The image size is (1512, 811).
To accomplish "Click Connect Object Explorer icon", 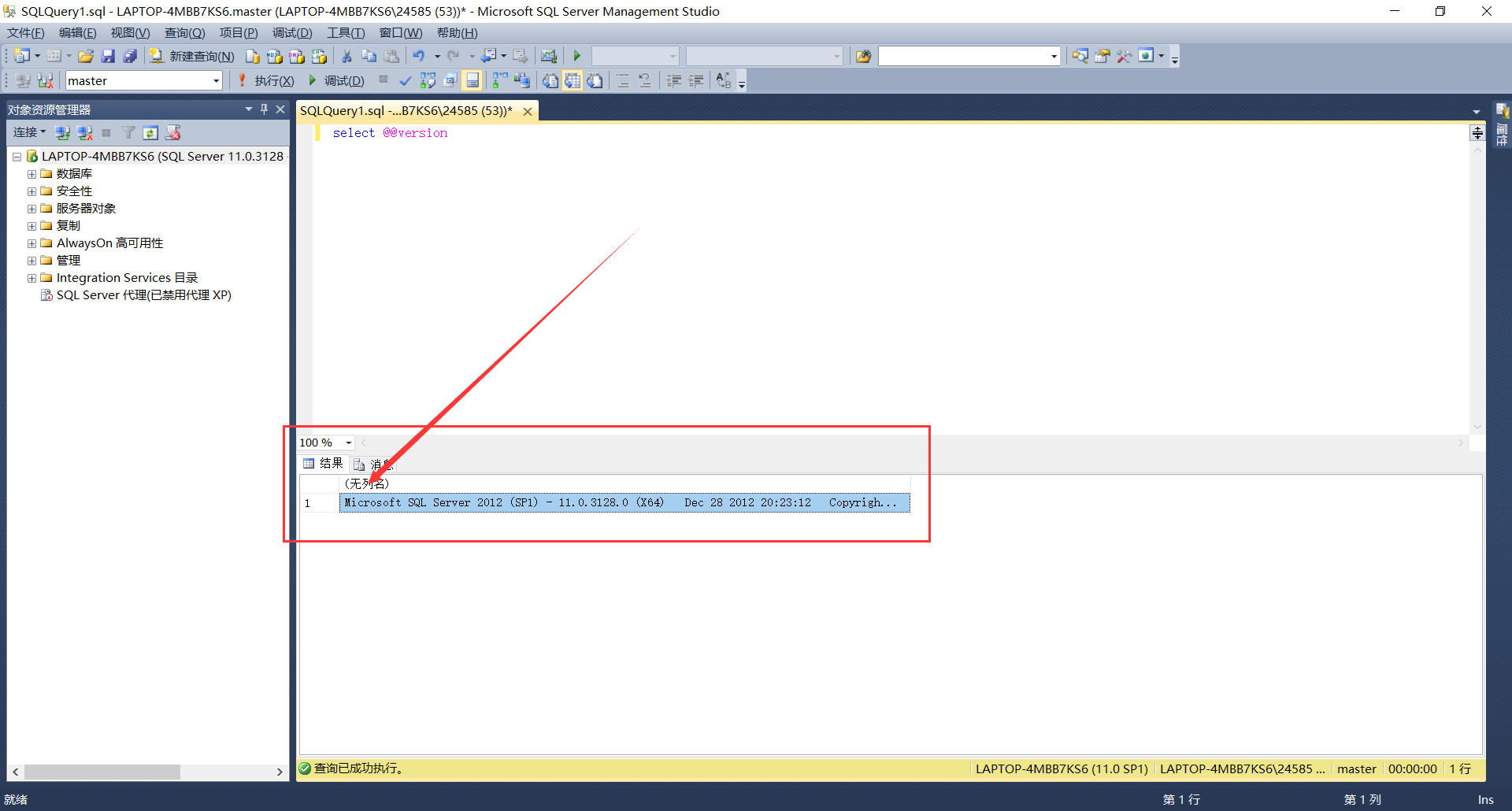I will [62, 132].
